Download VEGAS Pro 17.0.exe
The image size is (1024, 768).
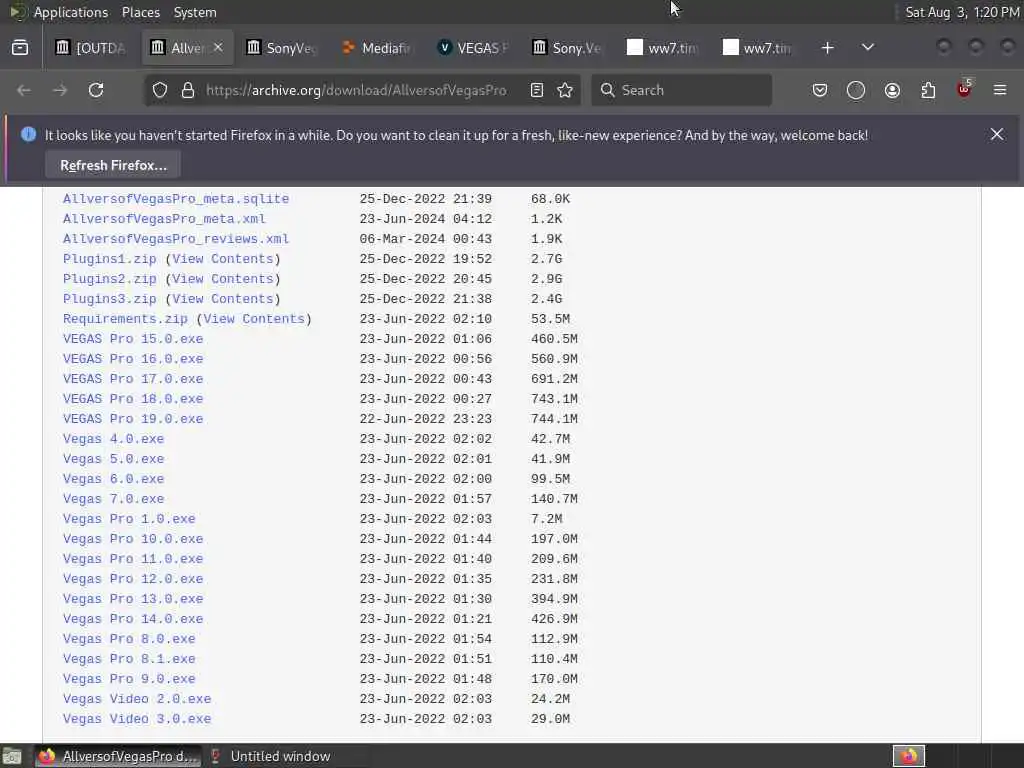[133, 379]
